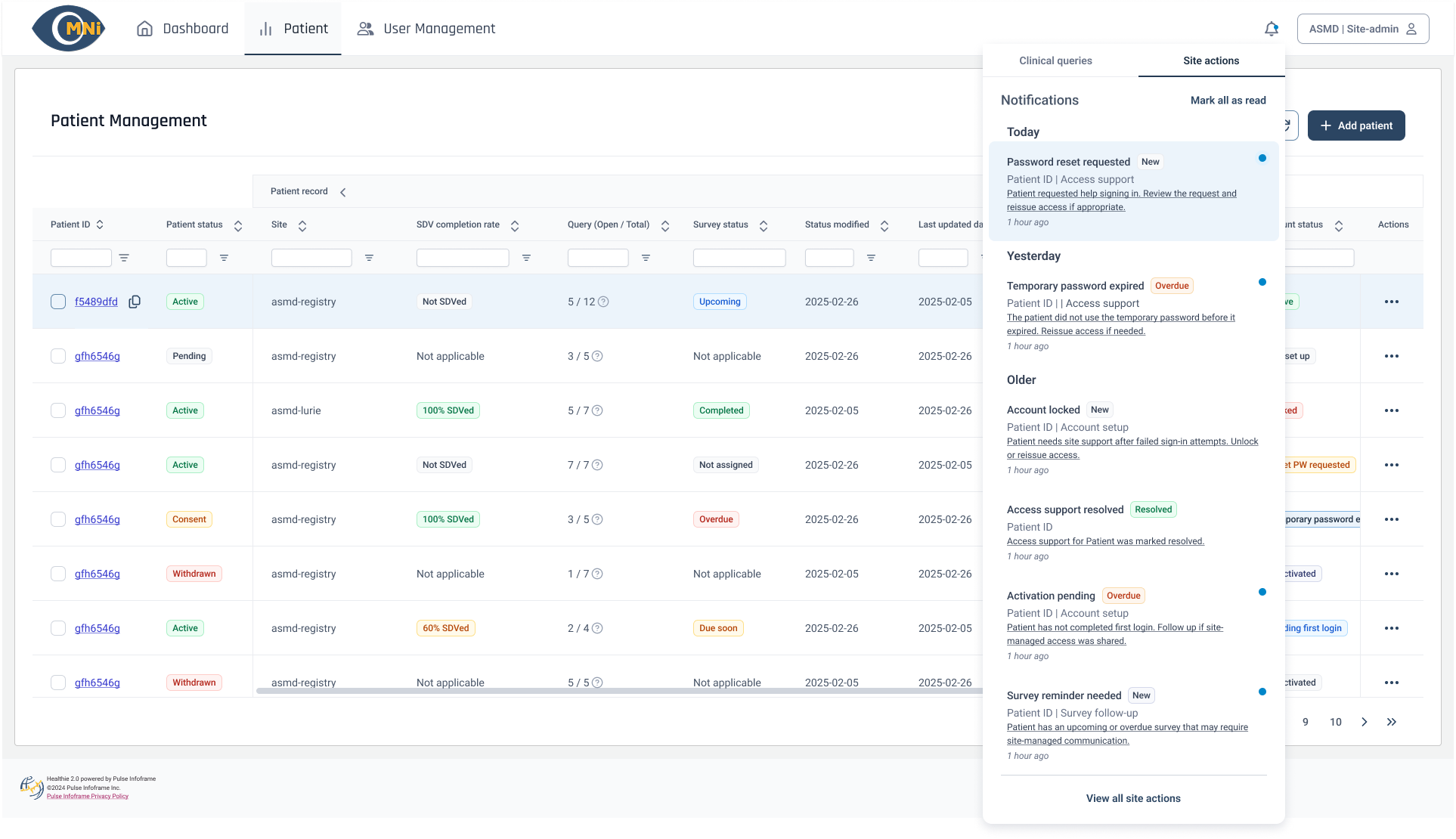Sort by the SDV completion rate column

click(x=515, y=225)
